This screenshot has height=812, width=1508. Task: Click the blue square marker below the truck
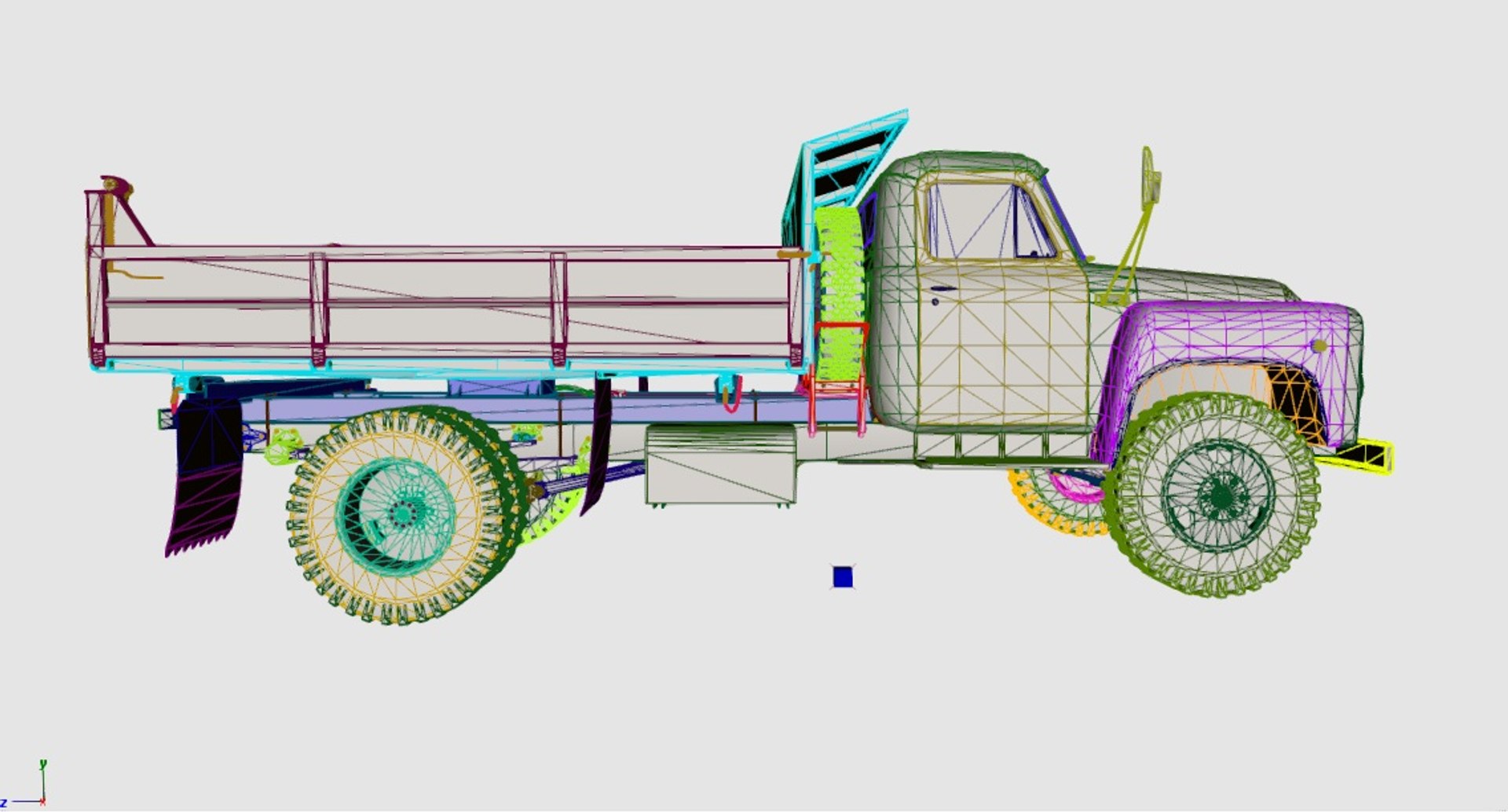click(x=842, y=577)
